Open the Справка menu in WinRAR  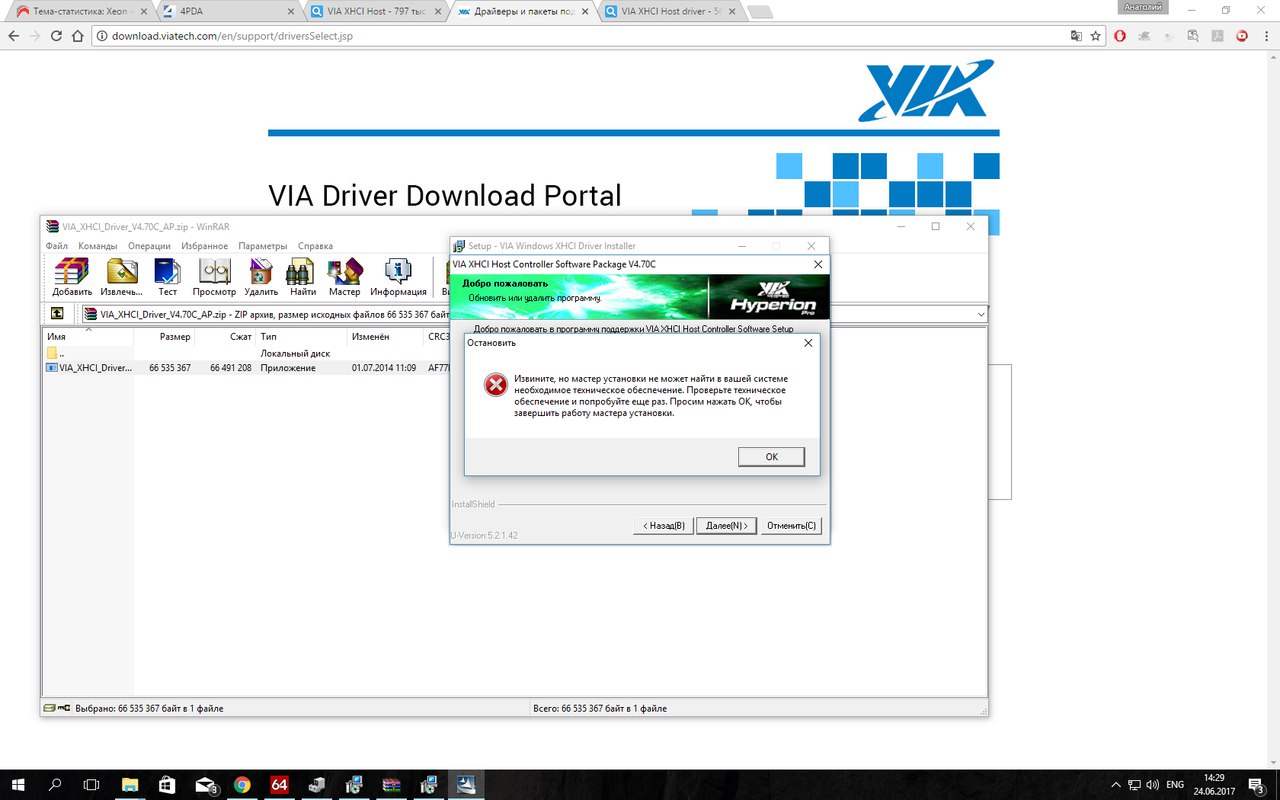point(316,246)
